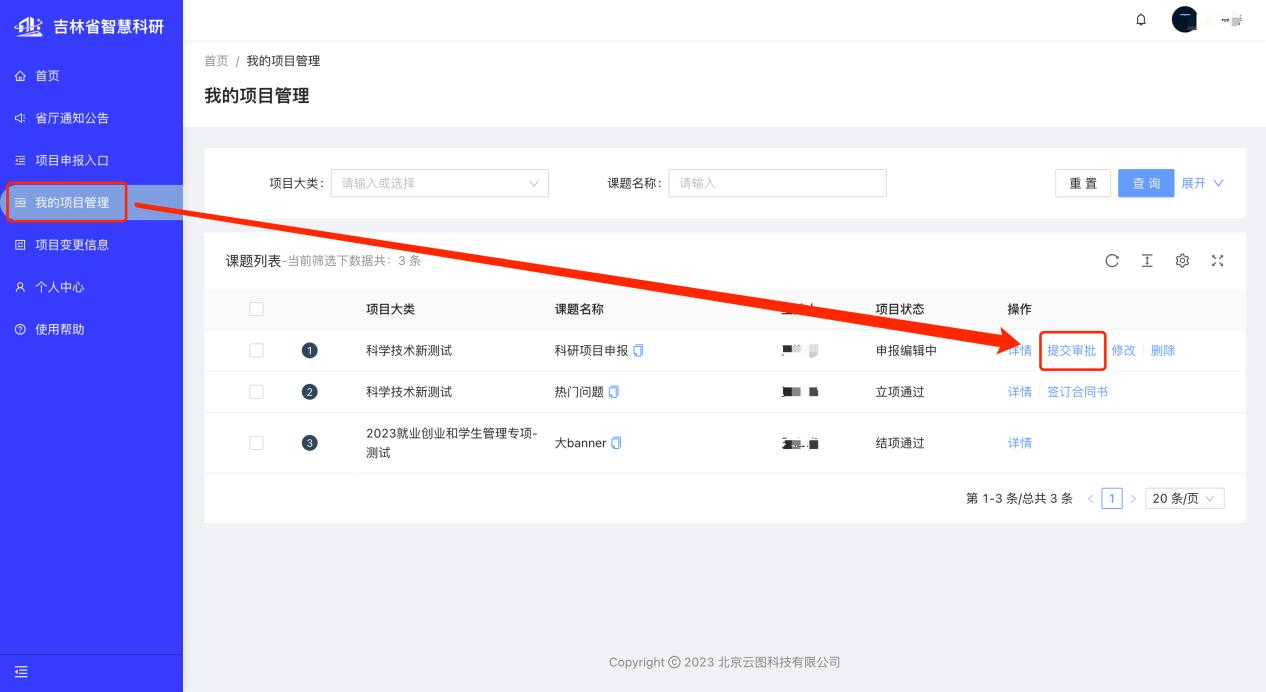
Task: Copy the 科研项目申报 project name icon
Action: (x=638, y=350)
